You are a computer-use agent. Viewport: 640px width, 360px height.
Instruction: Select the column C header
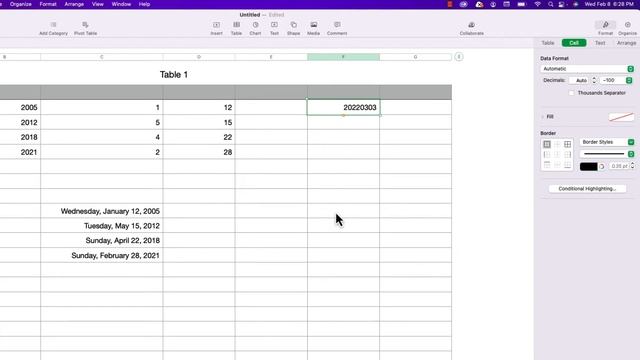[x=102, y=57]
